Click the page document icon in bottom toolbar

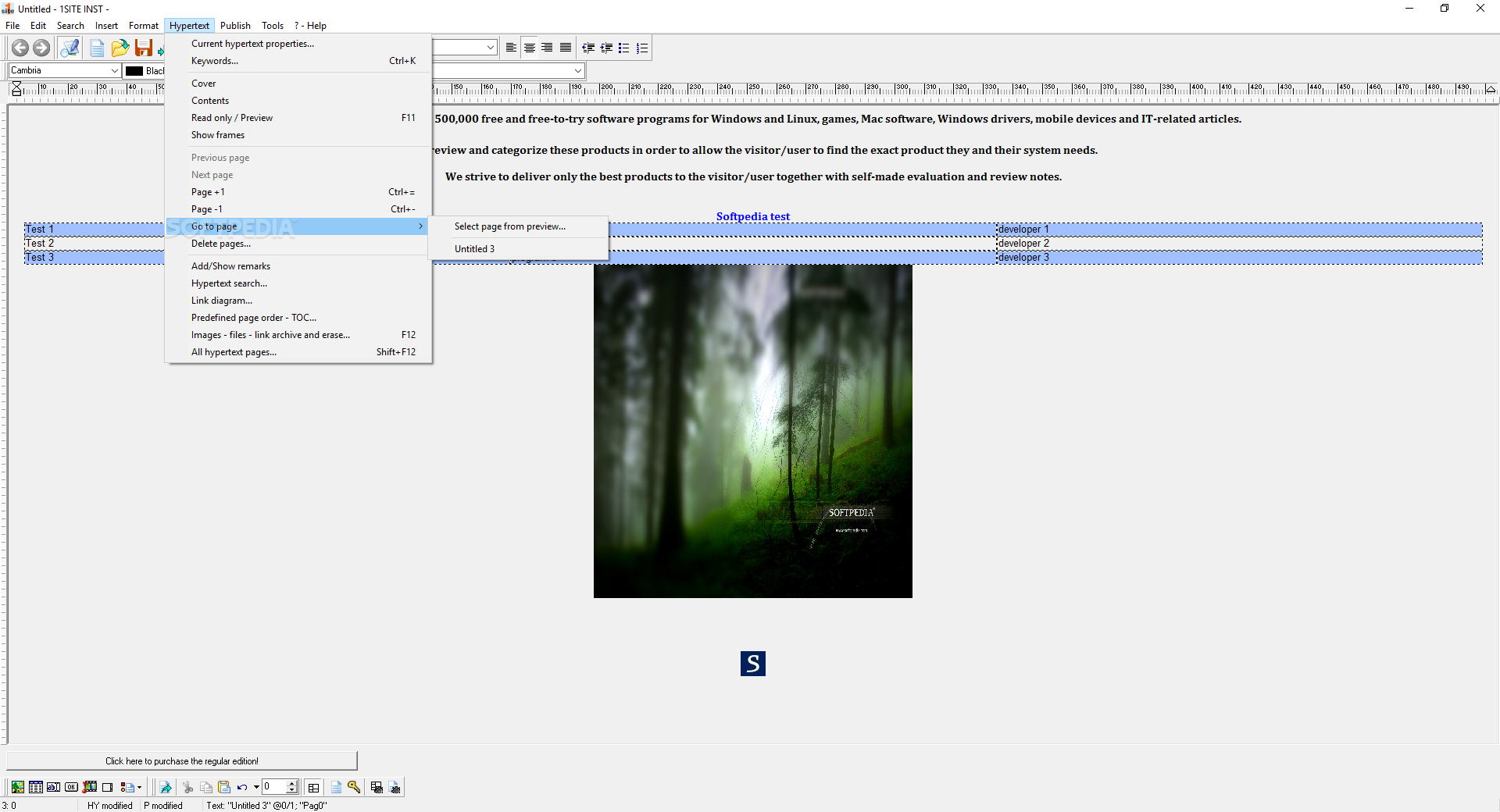336,787
